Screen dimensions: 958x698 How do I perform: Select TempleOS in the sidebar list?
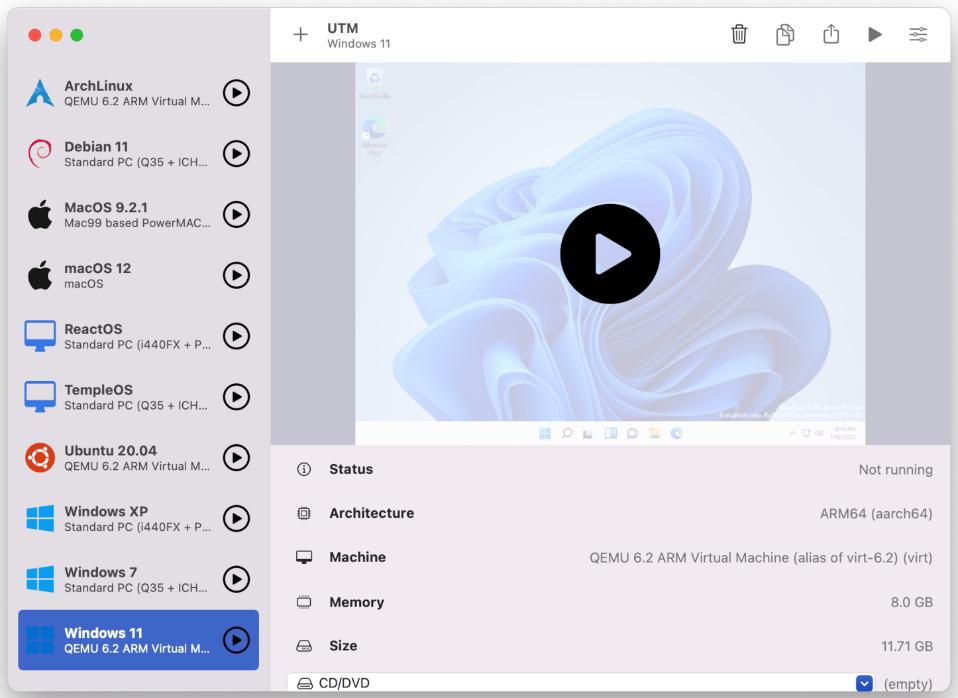click(x=120, y=397)
